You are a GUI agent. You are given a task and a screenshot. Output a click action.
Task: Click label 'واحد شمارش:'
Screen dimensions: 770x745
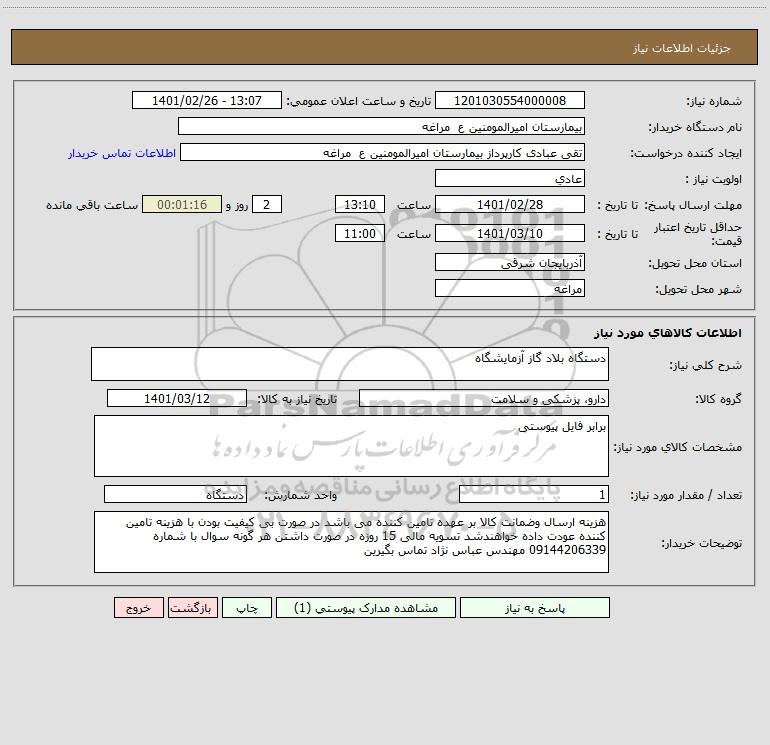[x=301, y=495]
